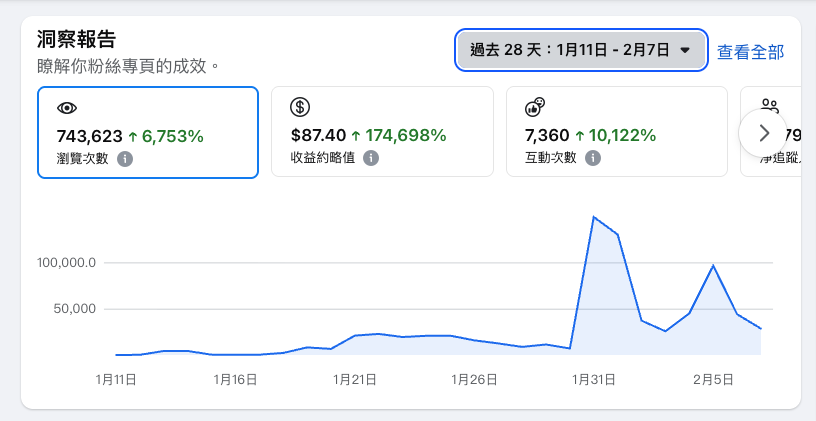Screen dimensions: 816x421
Task: Select the 收益約略值 metric card
Action: pyautogui.click(x=382, y=132)
